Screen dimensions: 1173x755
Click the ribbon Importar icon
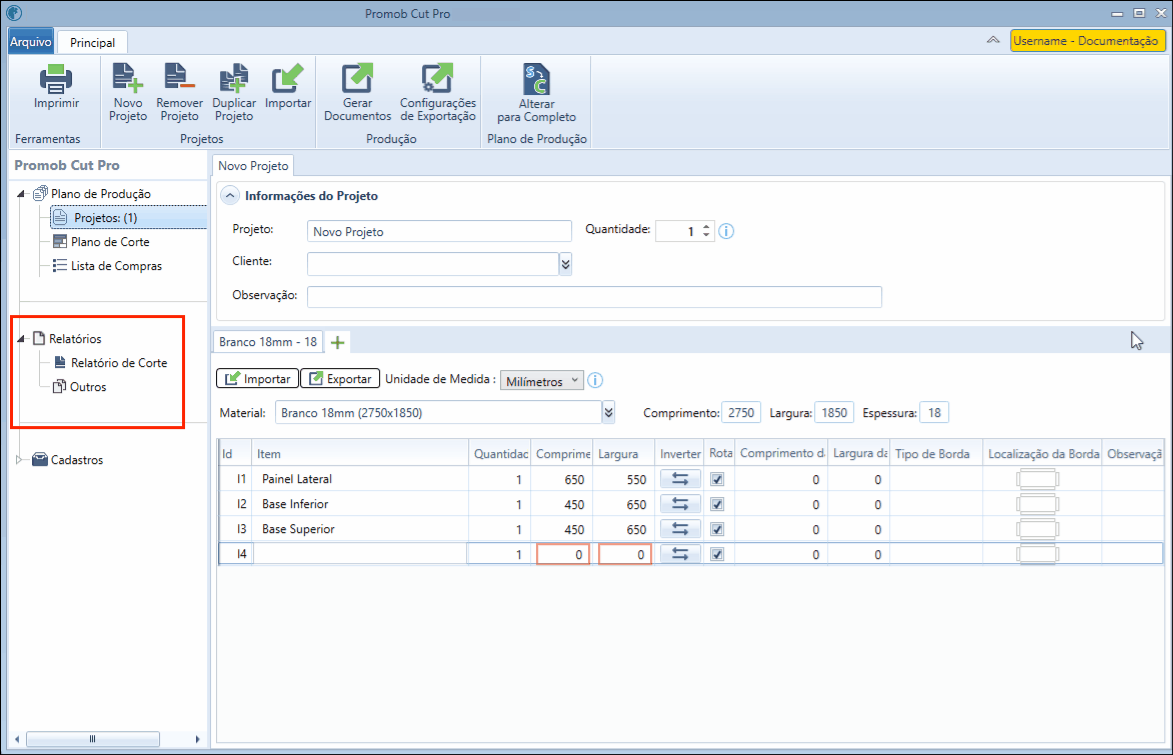click(287, 78)
